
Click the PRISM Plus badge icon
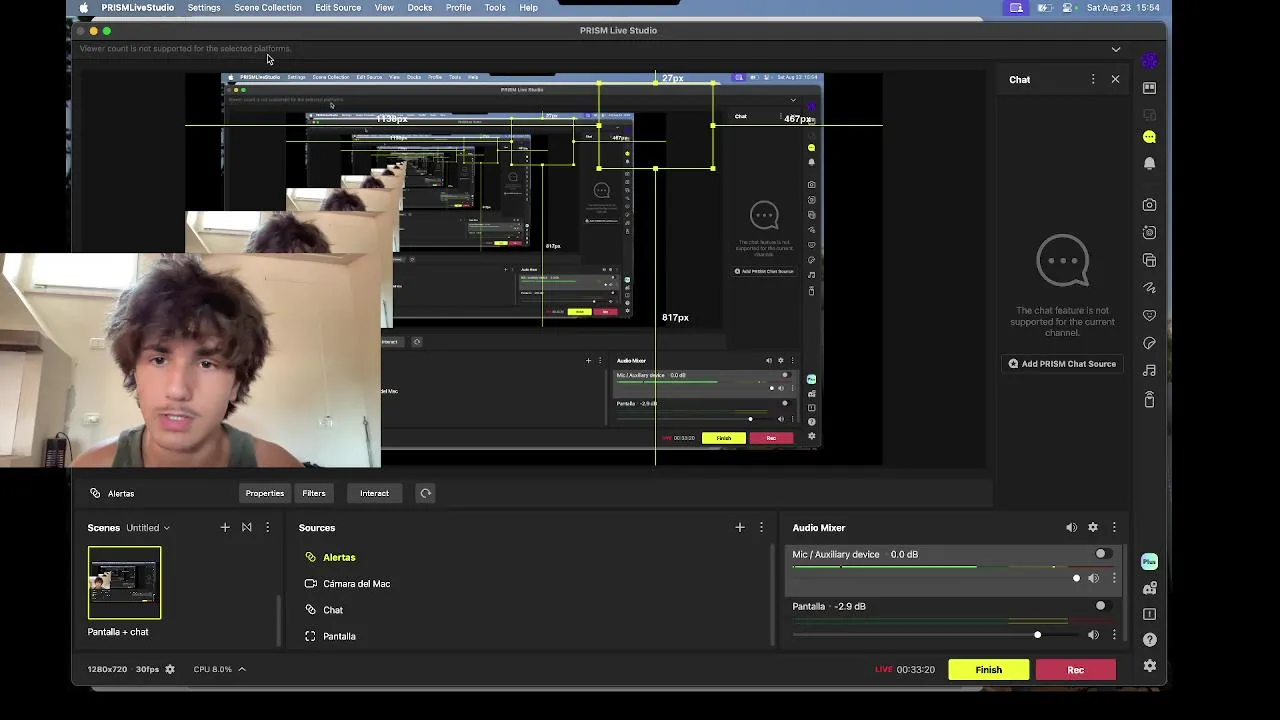tap(1149, 562)
